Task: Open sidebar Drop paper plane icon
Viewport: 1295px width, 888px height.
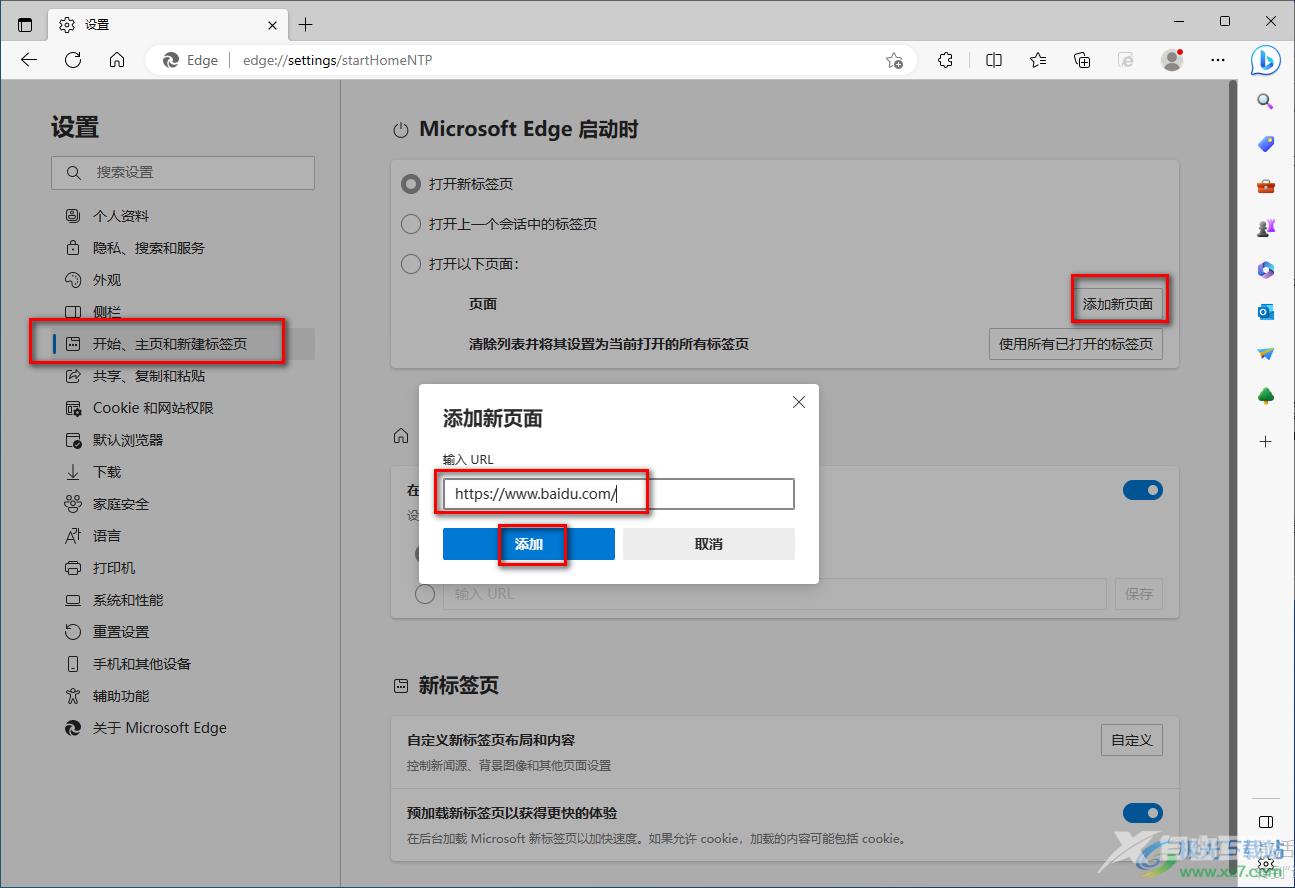Action: pos(1265,354)
